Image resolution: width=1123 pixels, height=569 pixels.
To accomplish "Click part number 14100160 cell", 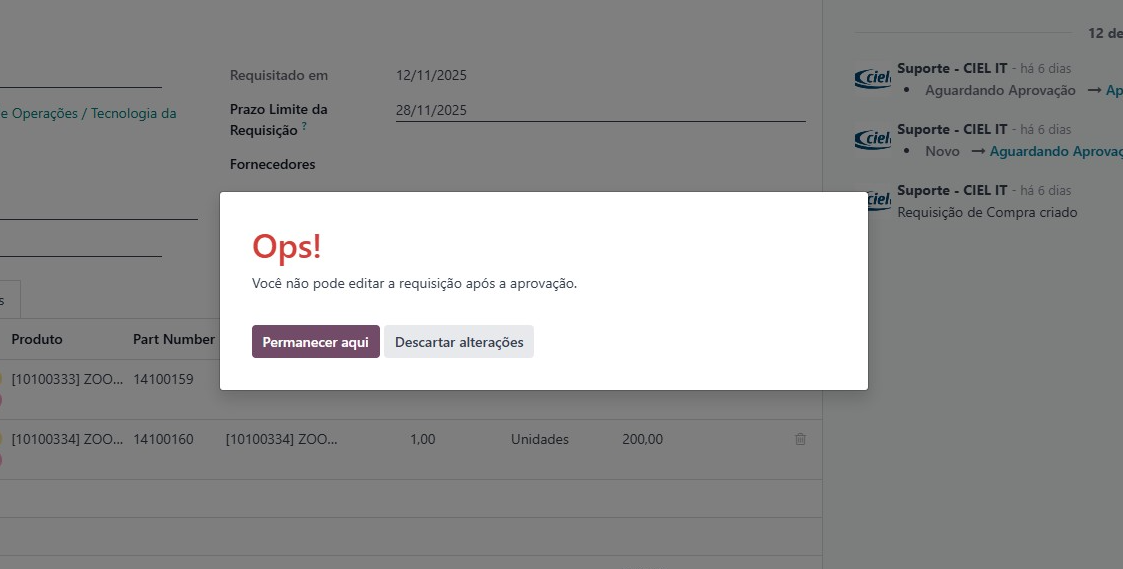I will click(x=163, y=439).
